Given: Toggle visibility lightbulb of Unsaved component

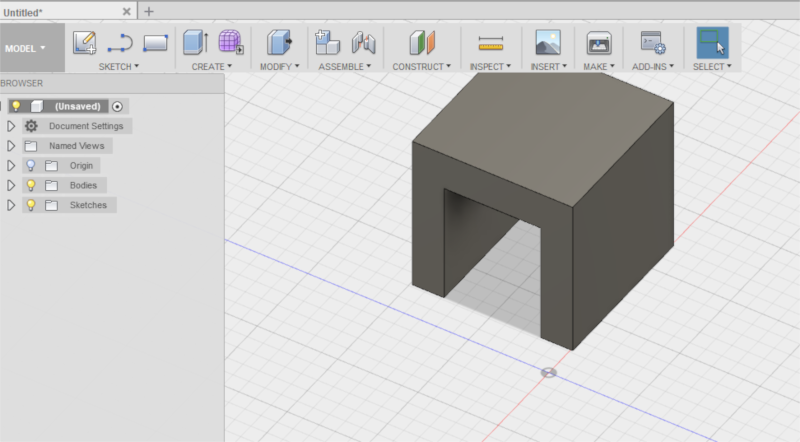Looking at the screenshot, I should pyautogui.click(x=16, y=106).
